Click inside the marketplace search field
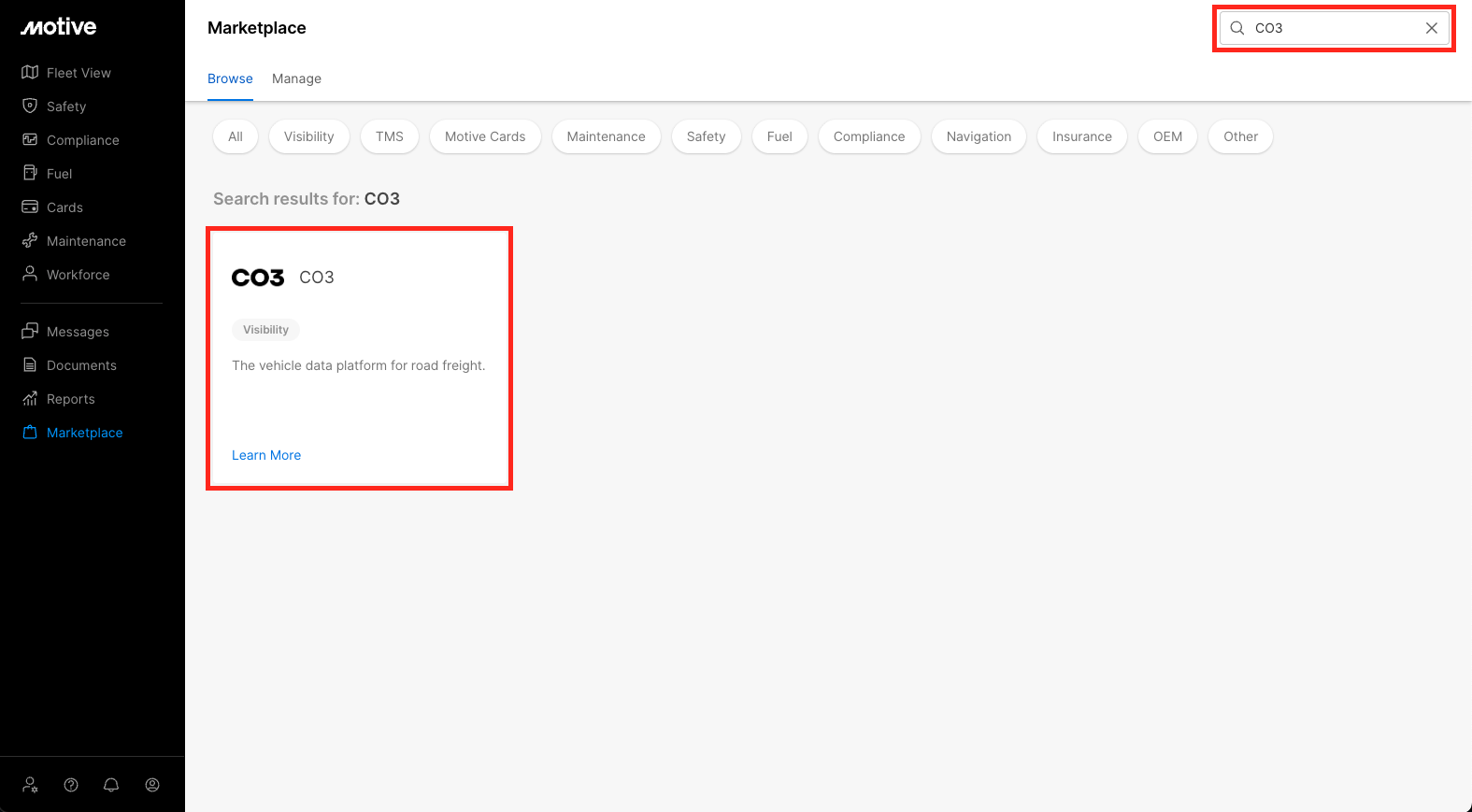The image size is (1472, 812). point(1332,28)
